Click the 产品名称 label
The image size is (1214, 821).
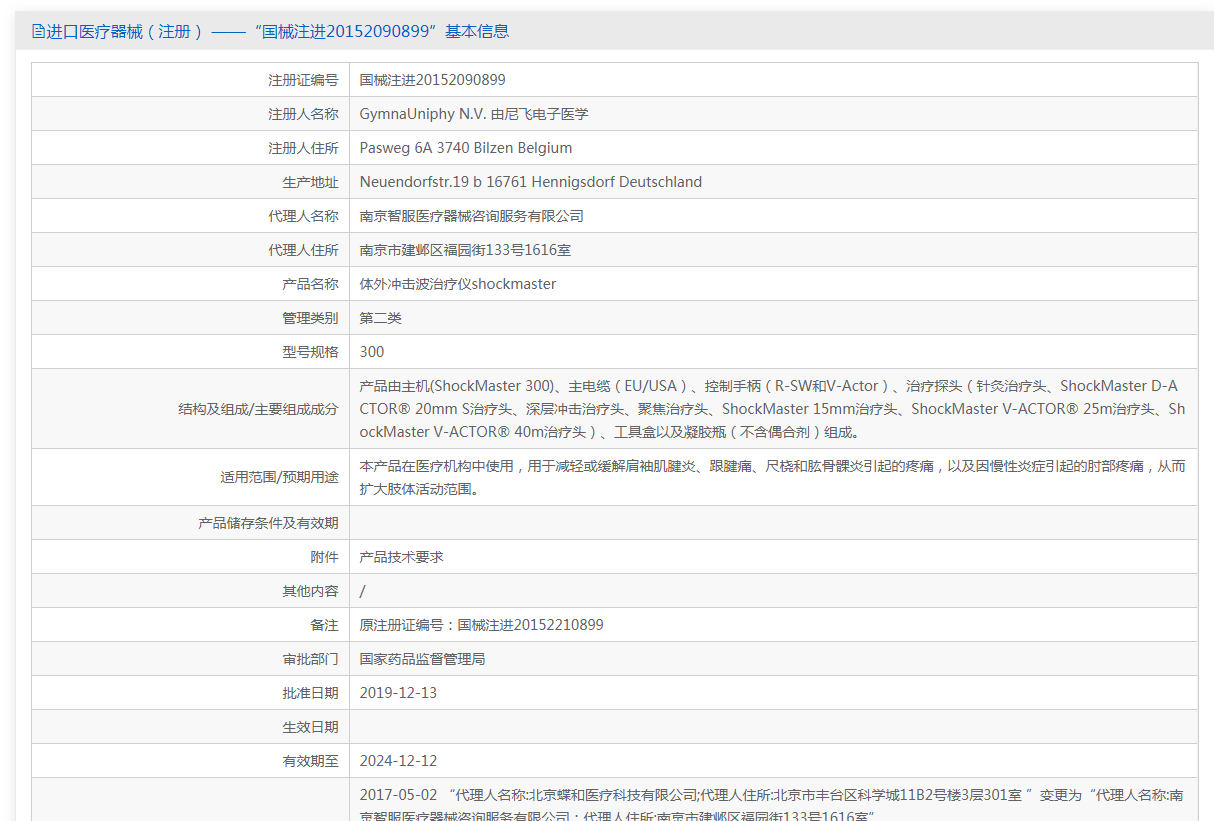(310, 284)
